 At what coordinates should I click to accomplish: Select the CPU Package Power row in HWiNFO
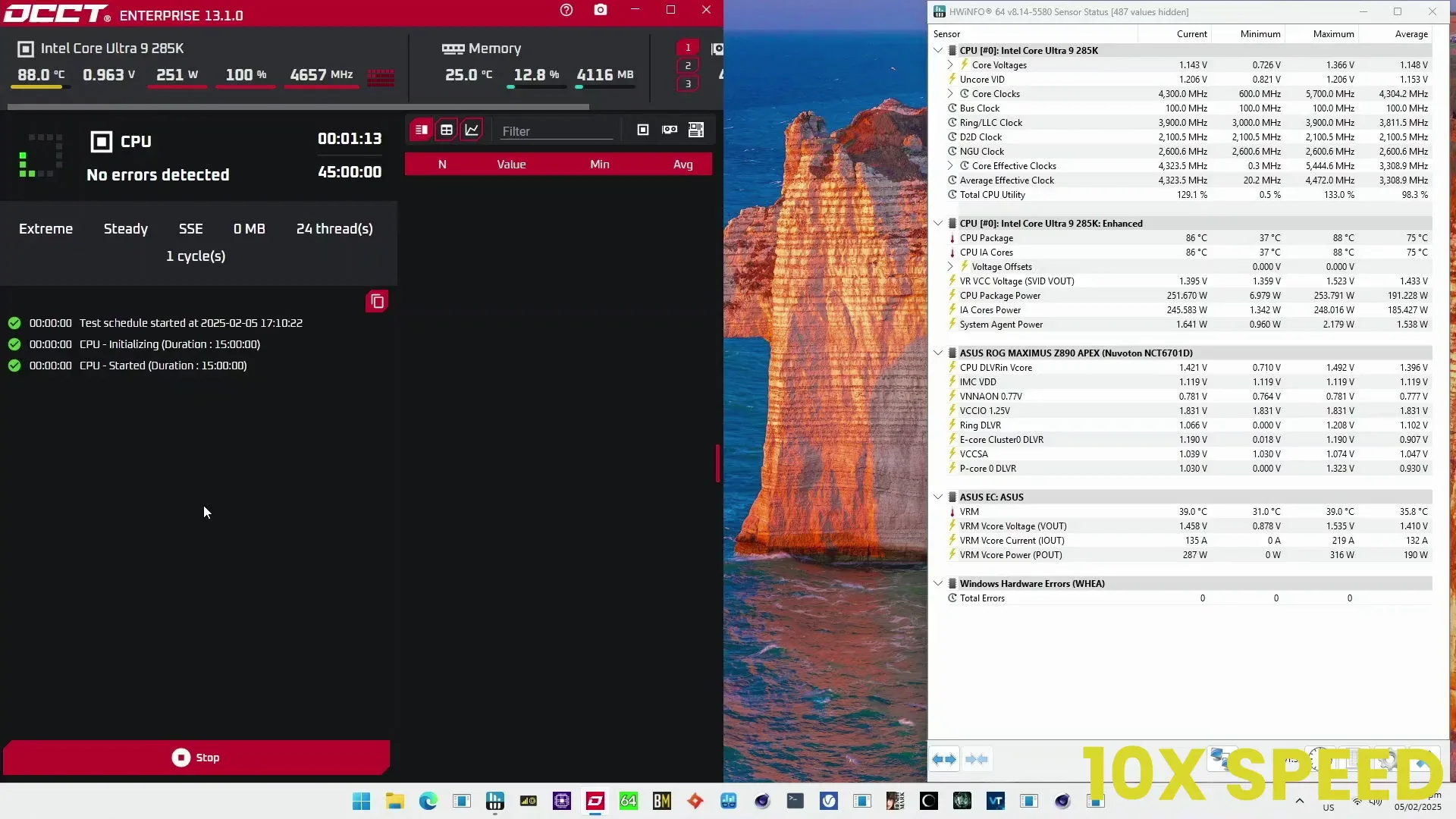click(1188, 296)
